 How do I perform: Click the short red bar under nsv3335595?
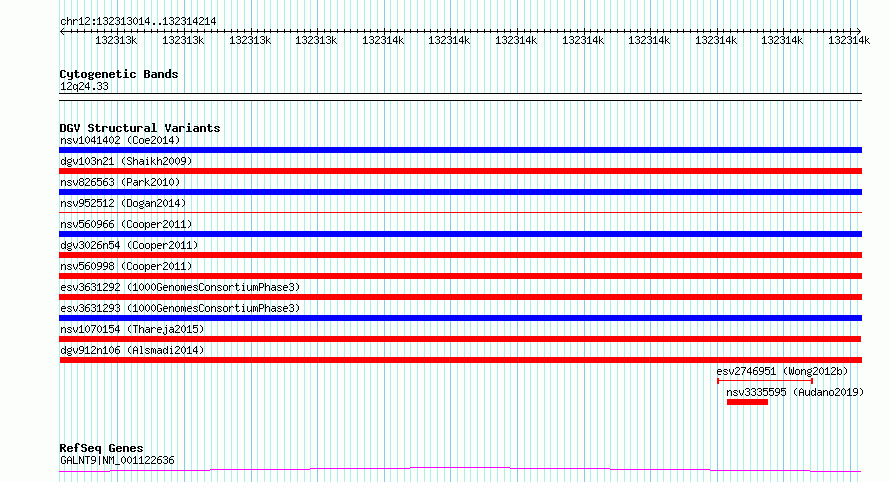748,402
